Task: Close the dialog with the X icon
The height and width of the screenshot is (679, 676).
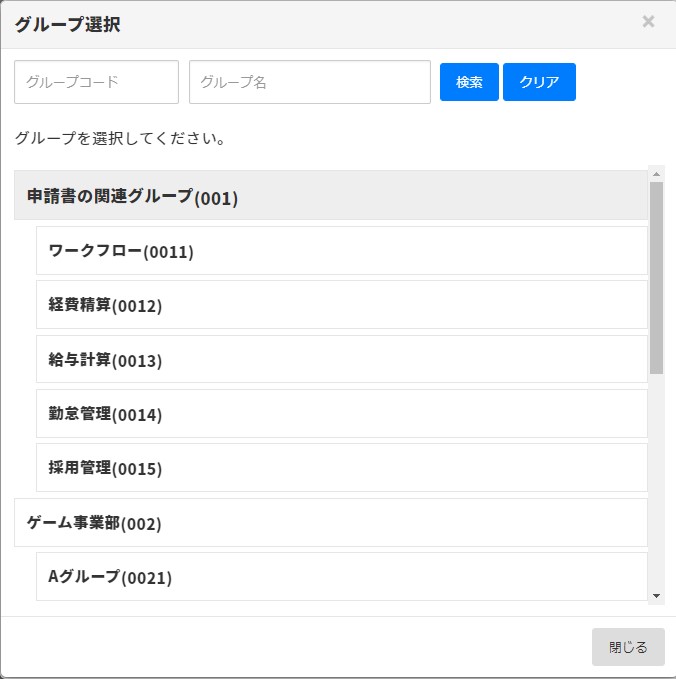Action: 648,21
